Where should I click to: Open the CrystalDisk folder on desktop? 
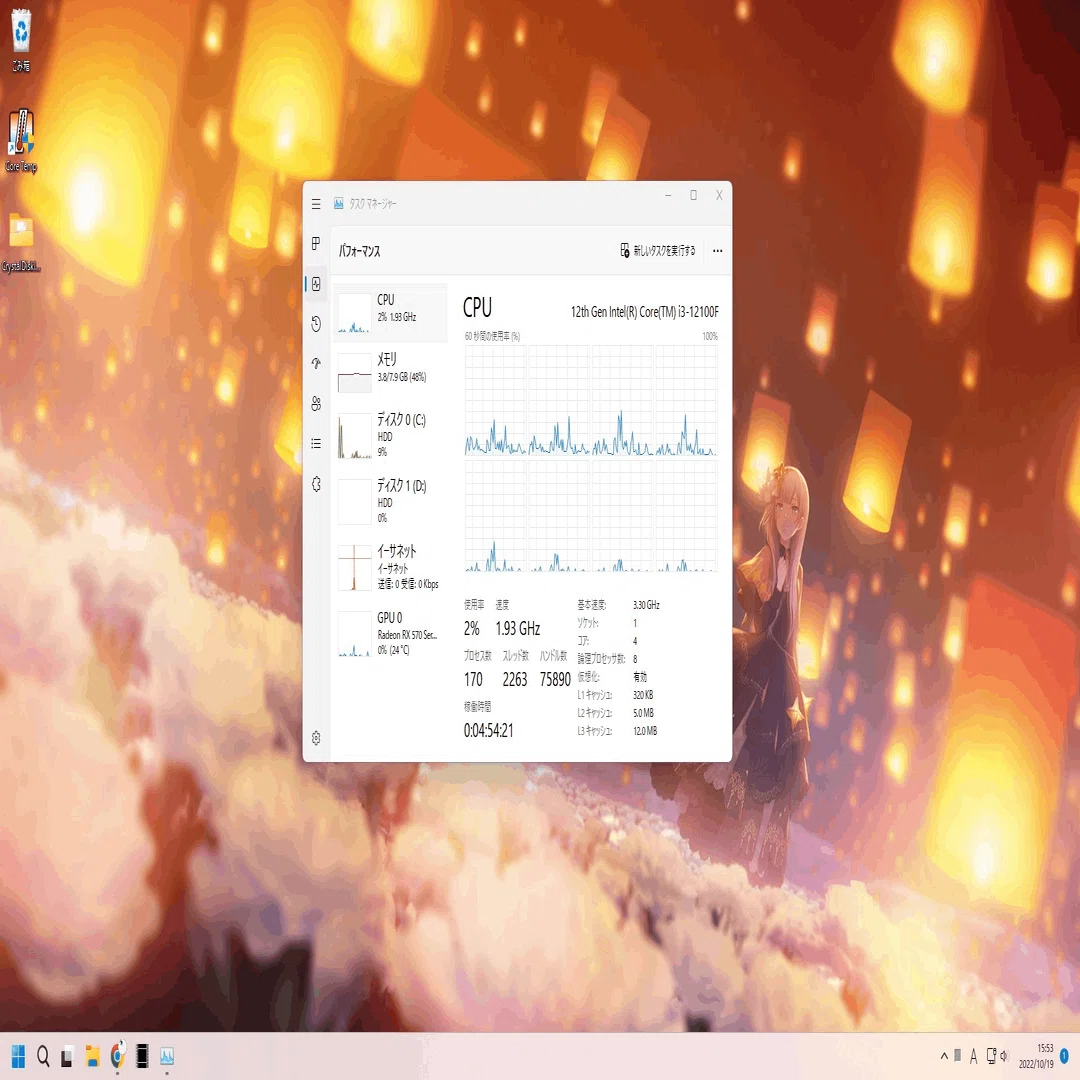click(21, 241)
